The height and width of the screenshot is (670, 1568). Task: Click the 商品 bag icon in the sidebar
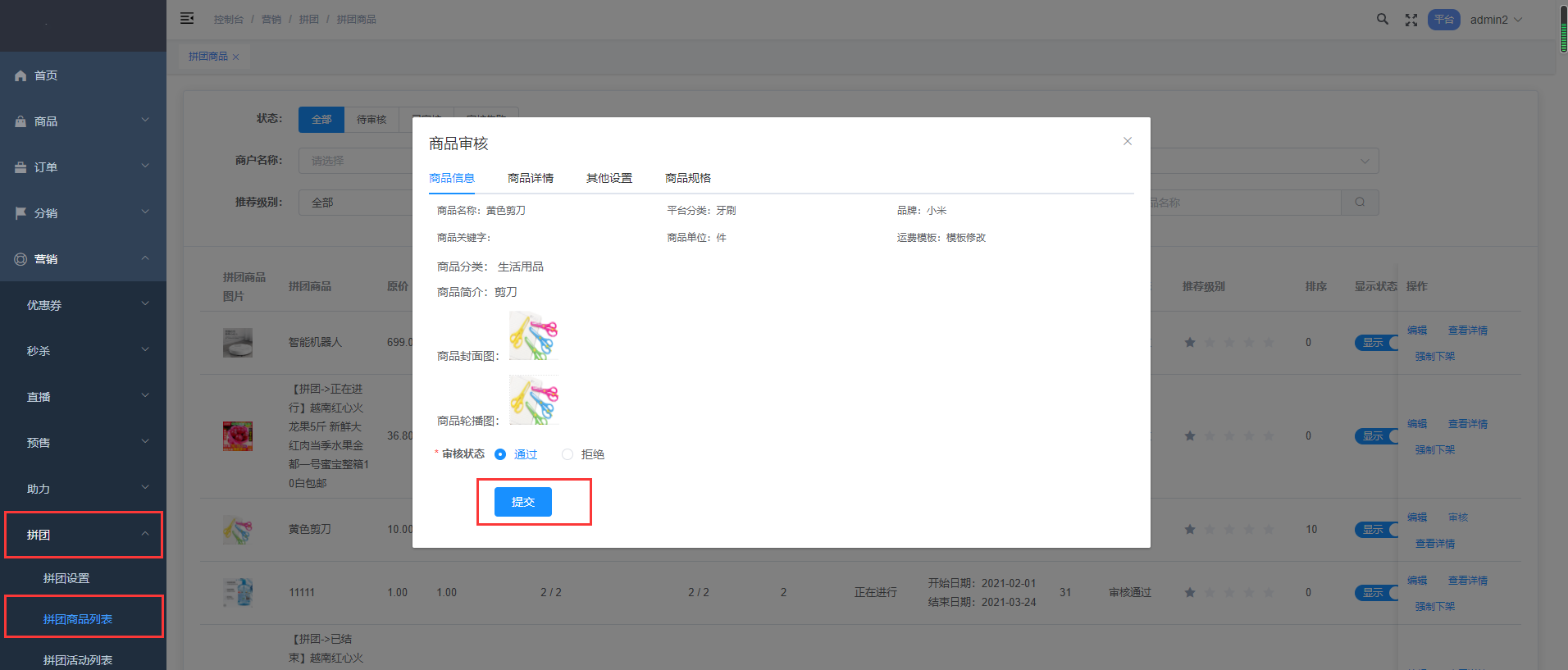21,121
